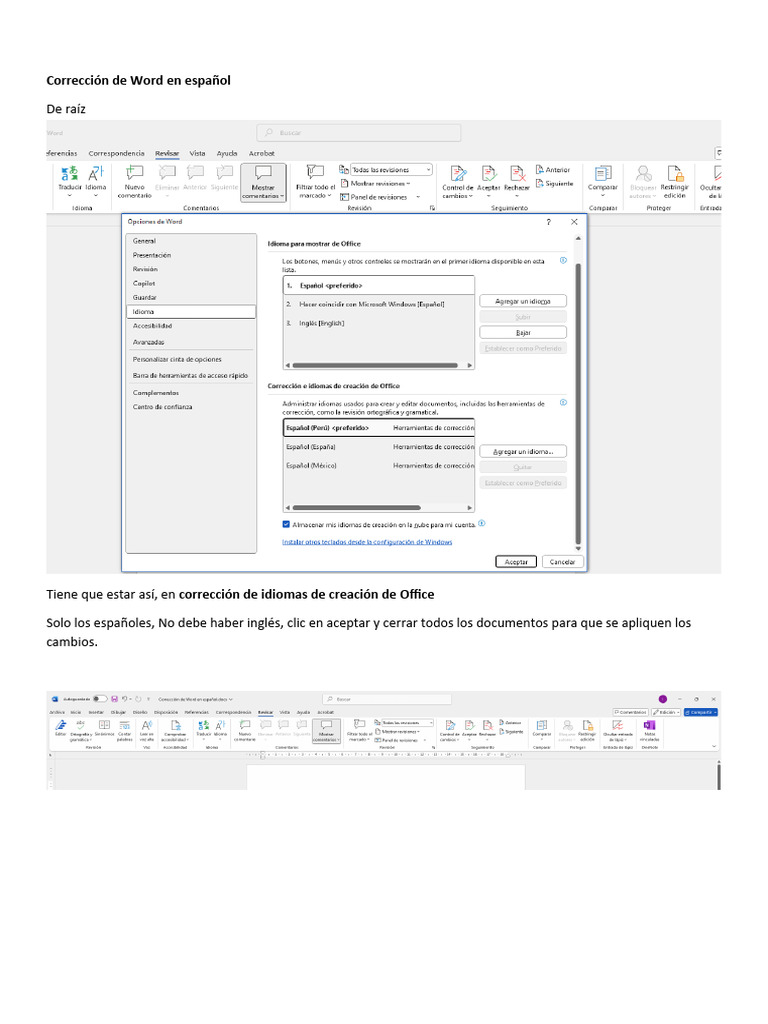Select the Copilot category
The height and width of the screenshot is (1024, 768).
pyautogui.click(x=191, y=283)
